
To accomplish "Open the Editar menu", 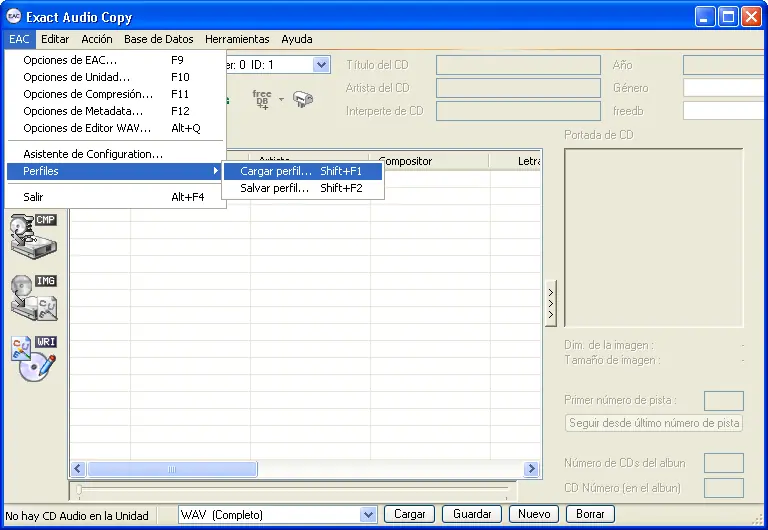I will [55, 39].
